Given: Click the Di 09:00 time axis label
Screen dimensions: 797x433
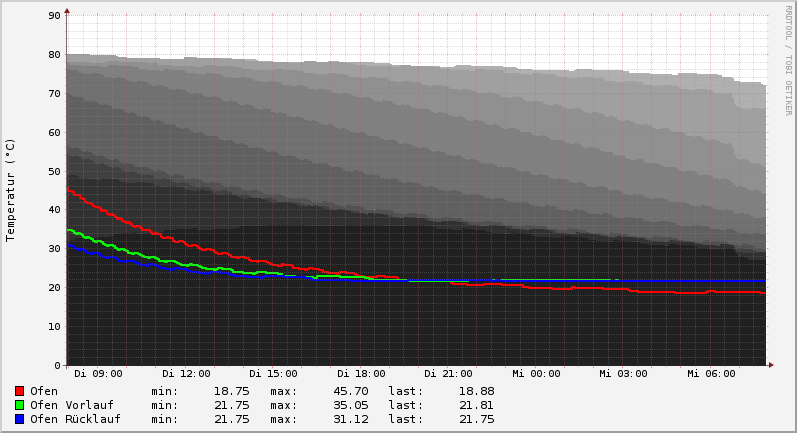Looking at the screenshot, I should tap(98, 374).
